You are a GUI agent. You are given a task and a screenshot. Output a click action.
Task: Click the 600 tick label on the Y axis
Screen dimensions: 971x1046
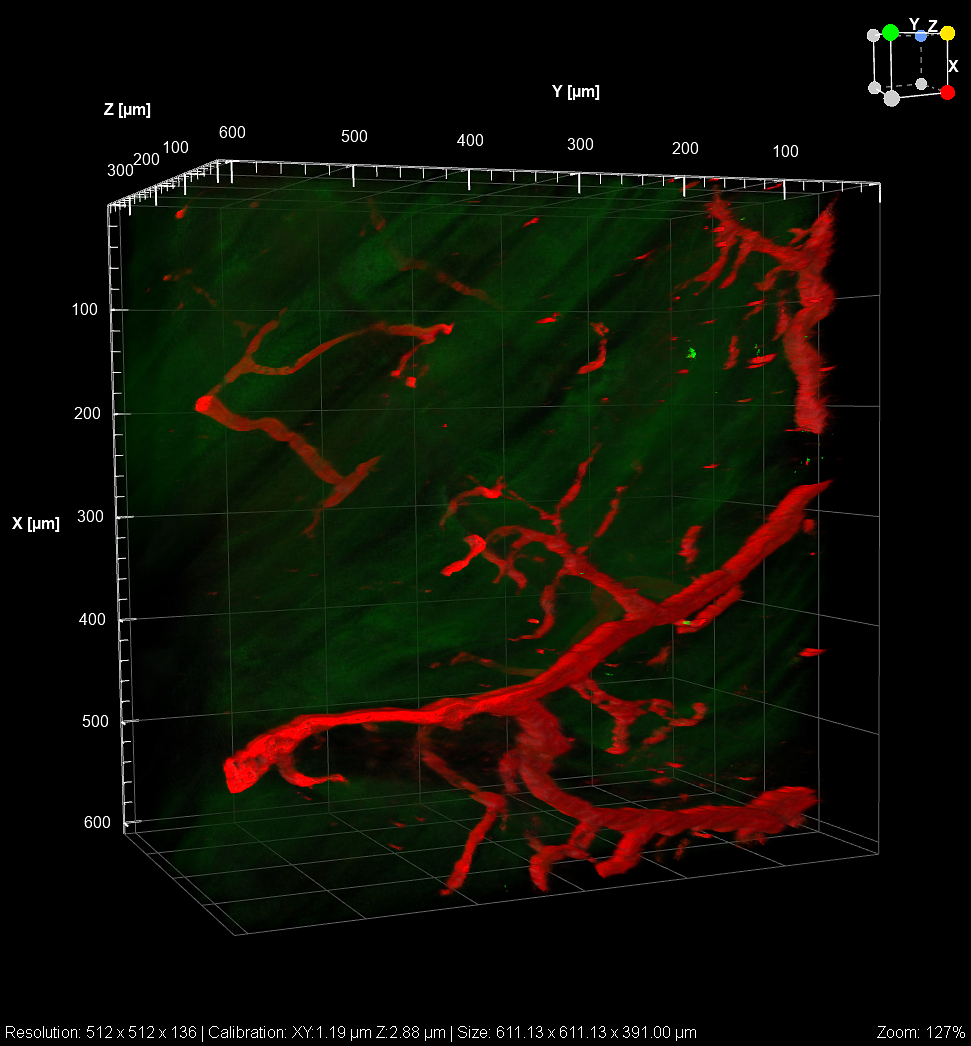point(232,133)
